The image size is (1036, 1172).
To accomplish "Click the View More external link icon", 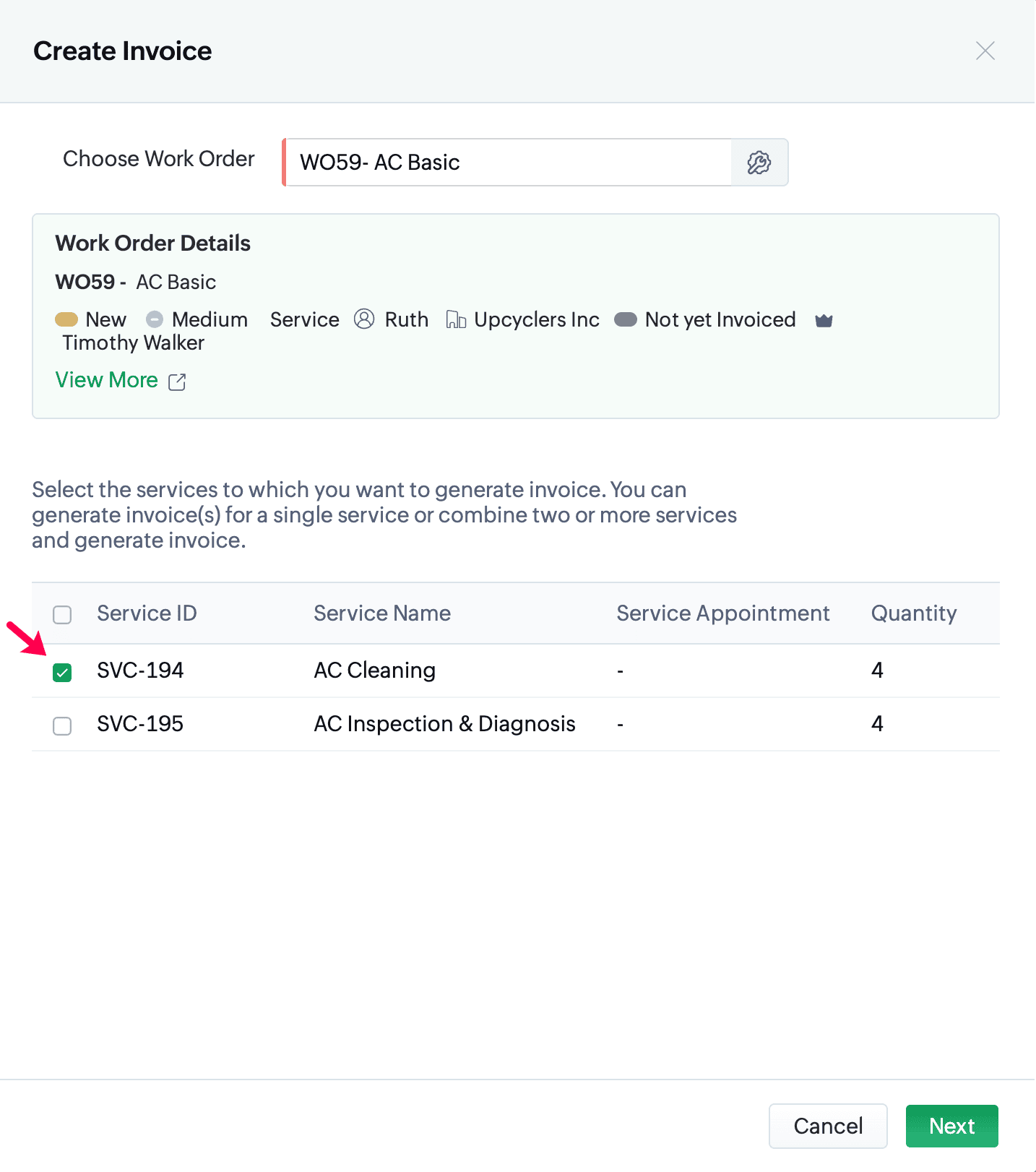I will pyautogui.click(x=177, y=382).
